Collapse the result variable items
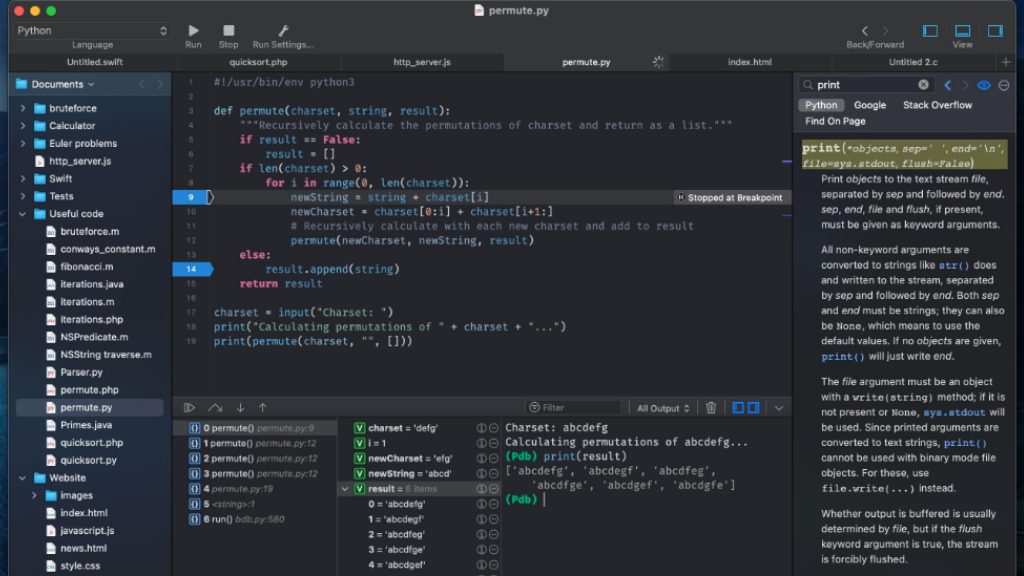The height and width of the screenshot is (576, 1024). pyautogui.click(x=345, y=488)
